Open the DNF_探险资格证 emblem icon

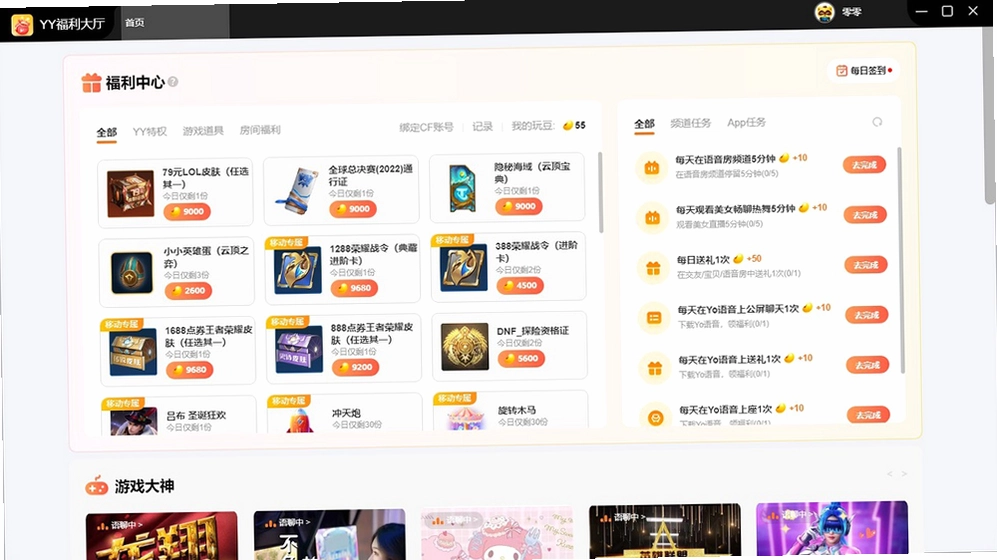[464, 347]
